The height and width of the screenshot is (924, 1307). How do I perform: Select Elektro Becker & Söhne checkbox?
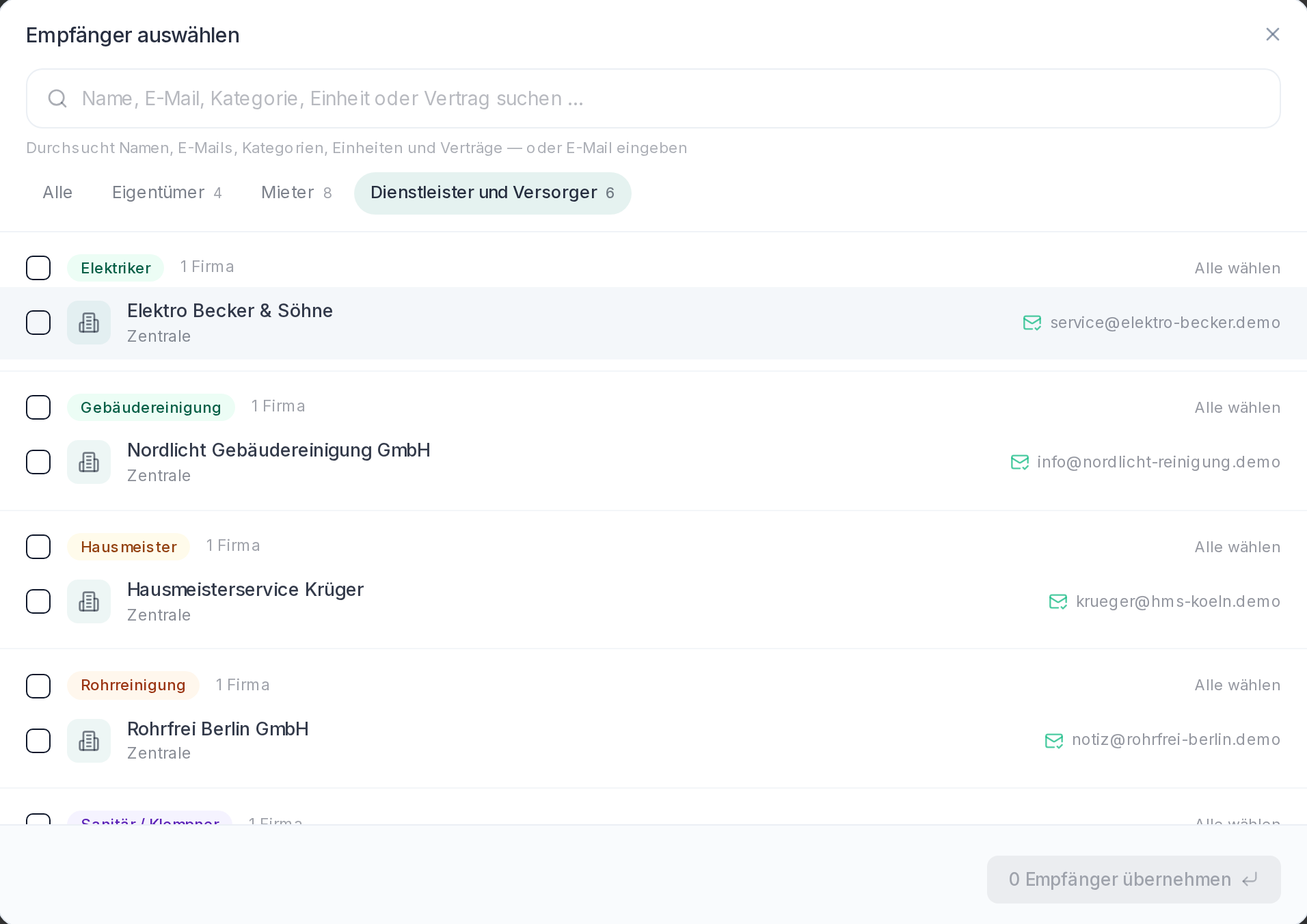pyautogui.click(x=38, y=323)
